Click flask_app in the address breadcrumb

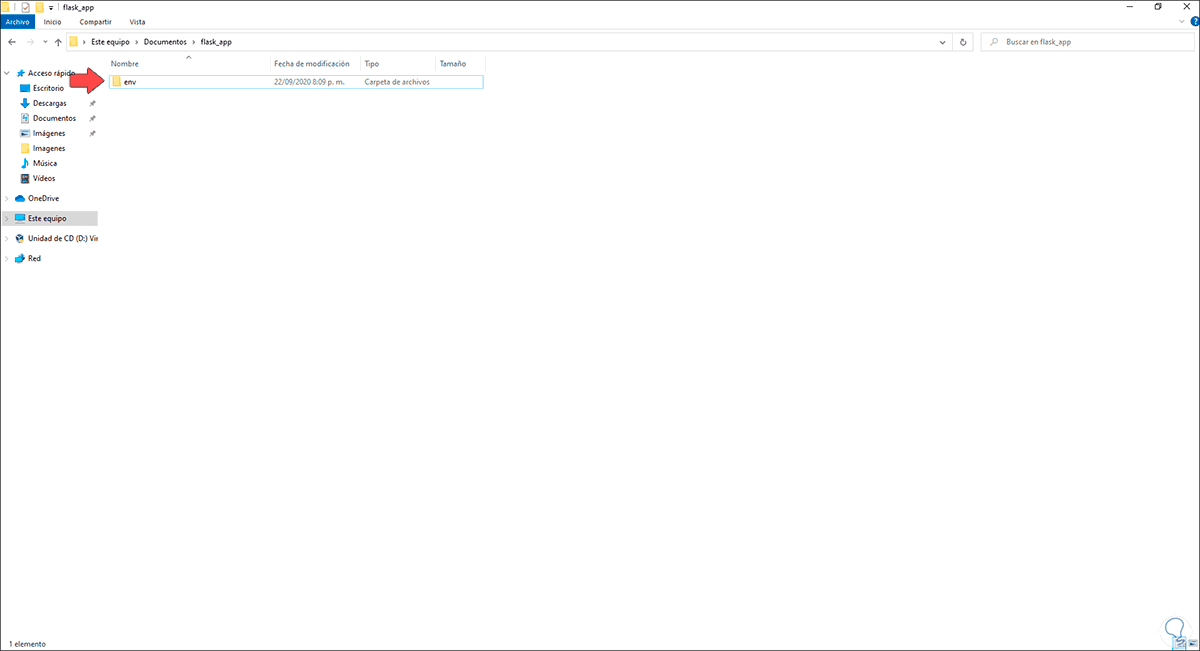tap(216, 42)
